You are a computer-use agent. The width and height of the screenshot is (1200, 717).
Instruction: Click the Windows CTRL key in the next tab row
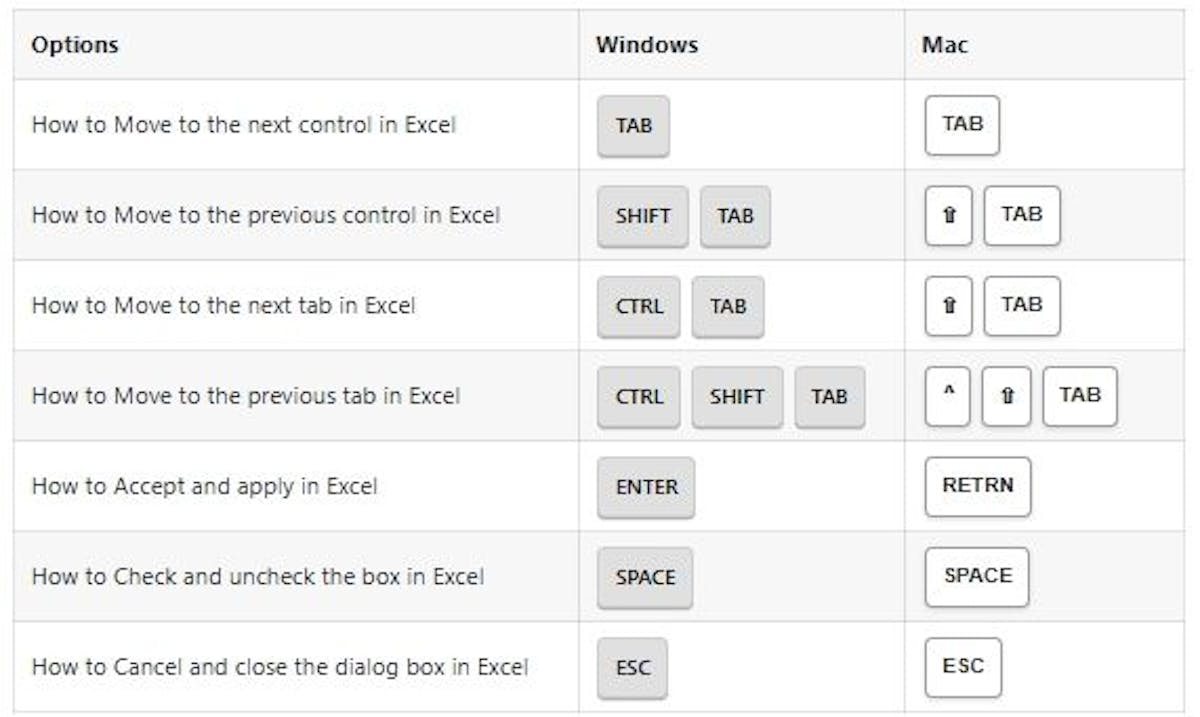(639, 306)
